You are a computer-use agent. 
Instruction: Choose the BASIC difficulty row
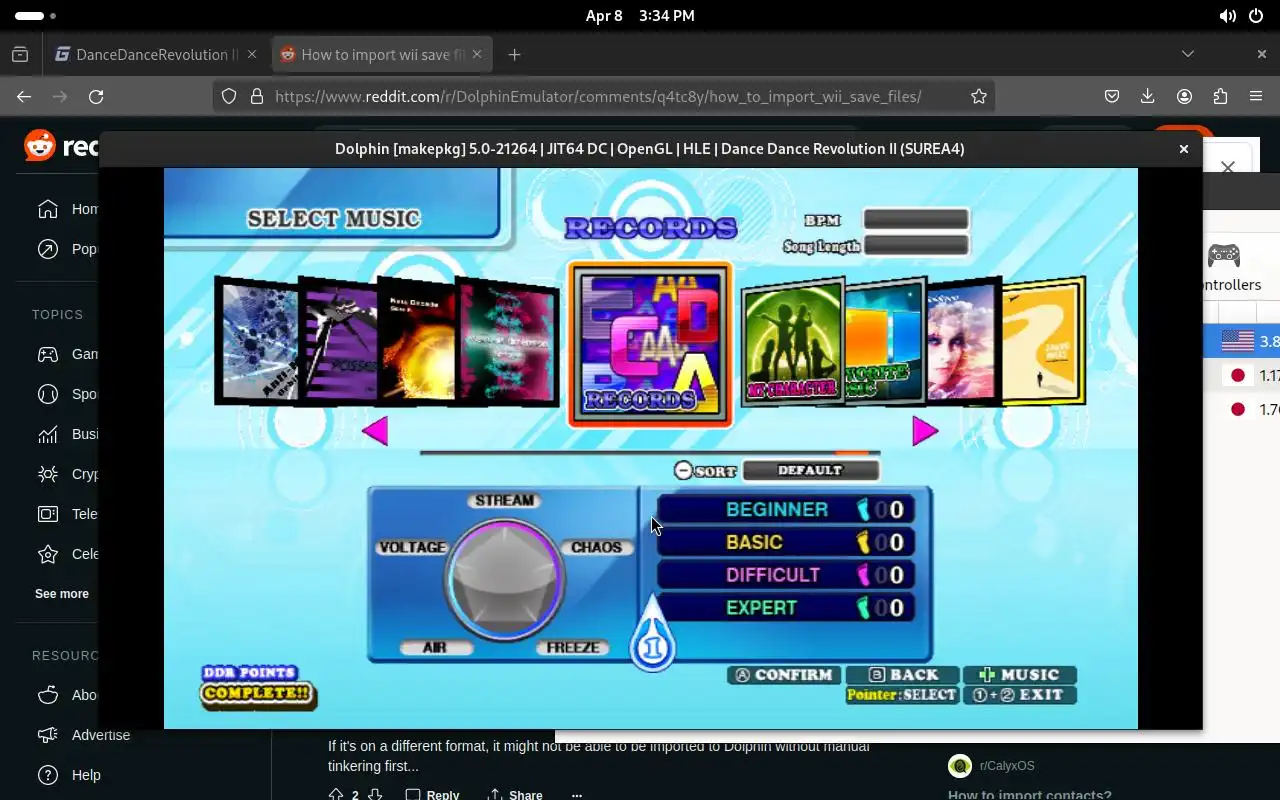click(785, 542)
